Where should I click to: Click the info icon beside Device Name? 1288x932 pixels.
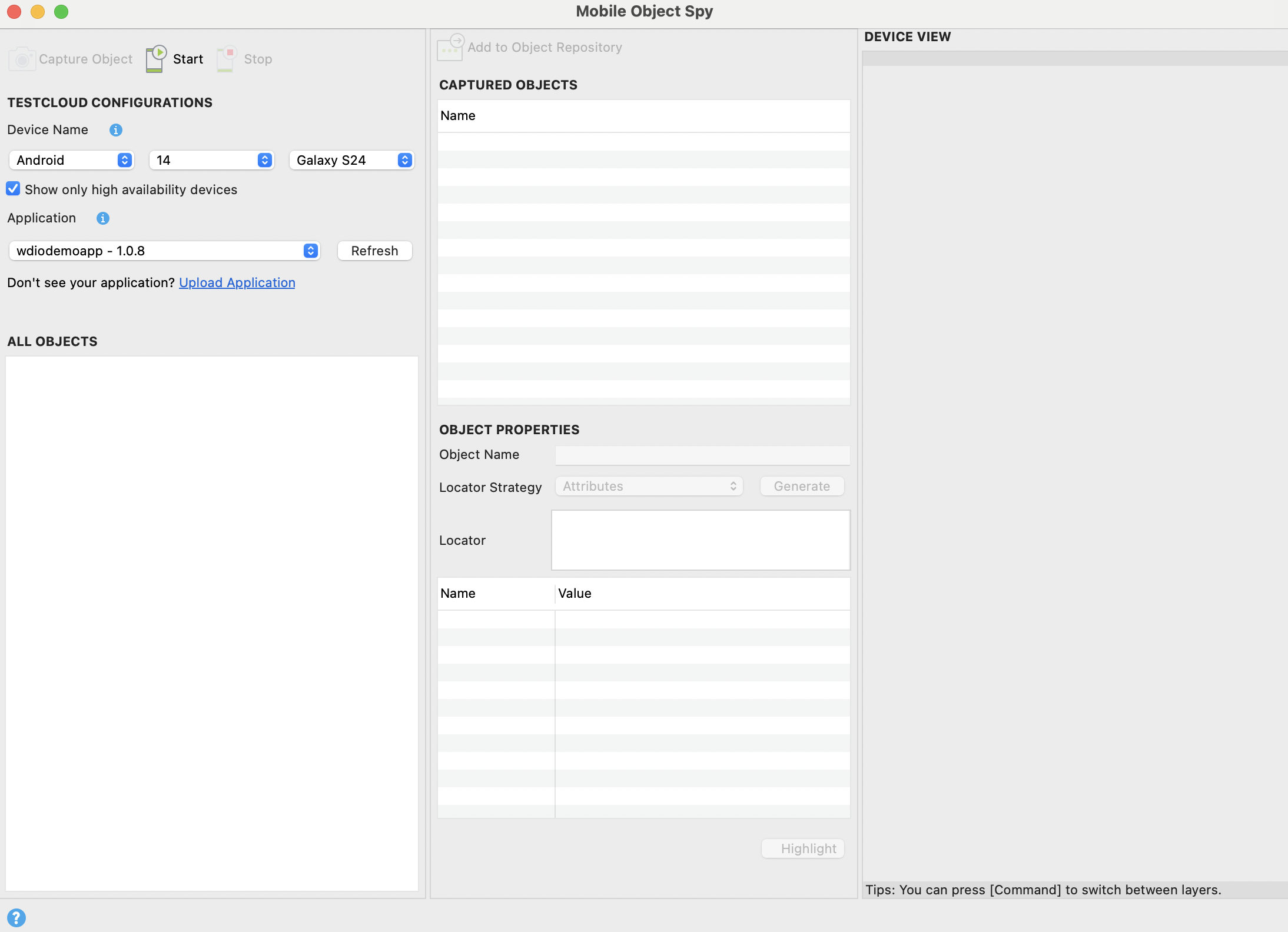pos(116,130)
